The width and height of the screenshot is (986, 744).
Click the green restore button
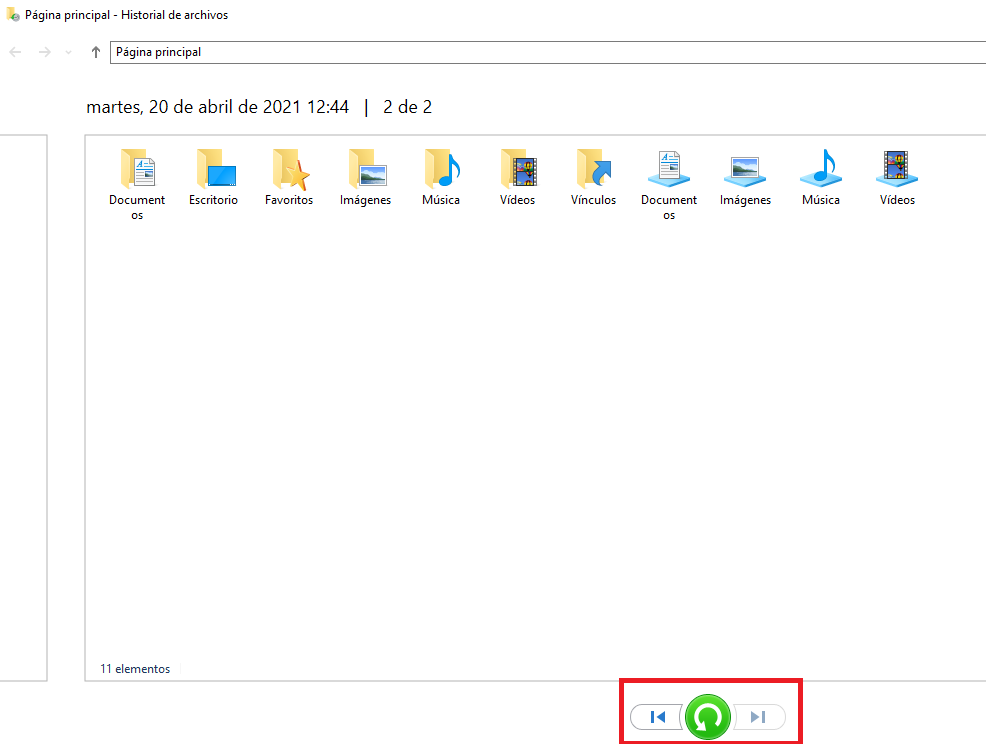click(x=708, y=717)
